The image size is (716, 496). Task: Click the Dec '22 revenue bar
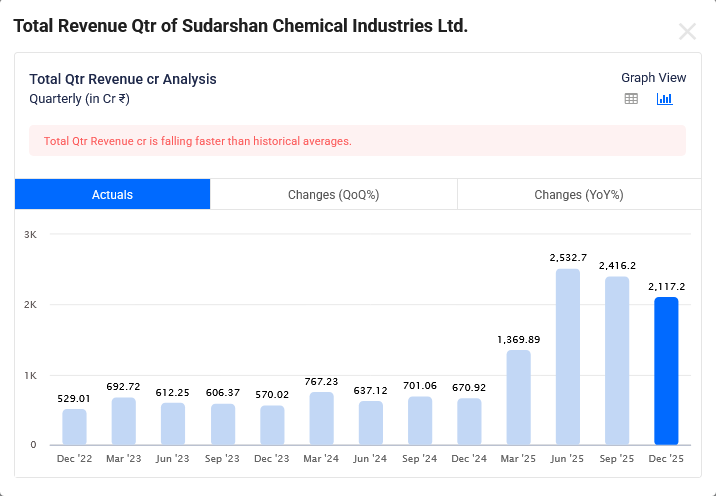pyautogui.click(x=74, y=427)
